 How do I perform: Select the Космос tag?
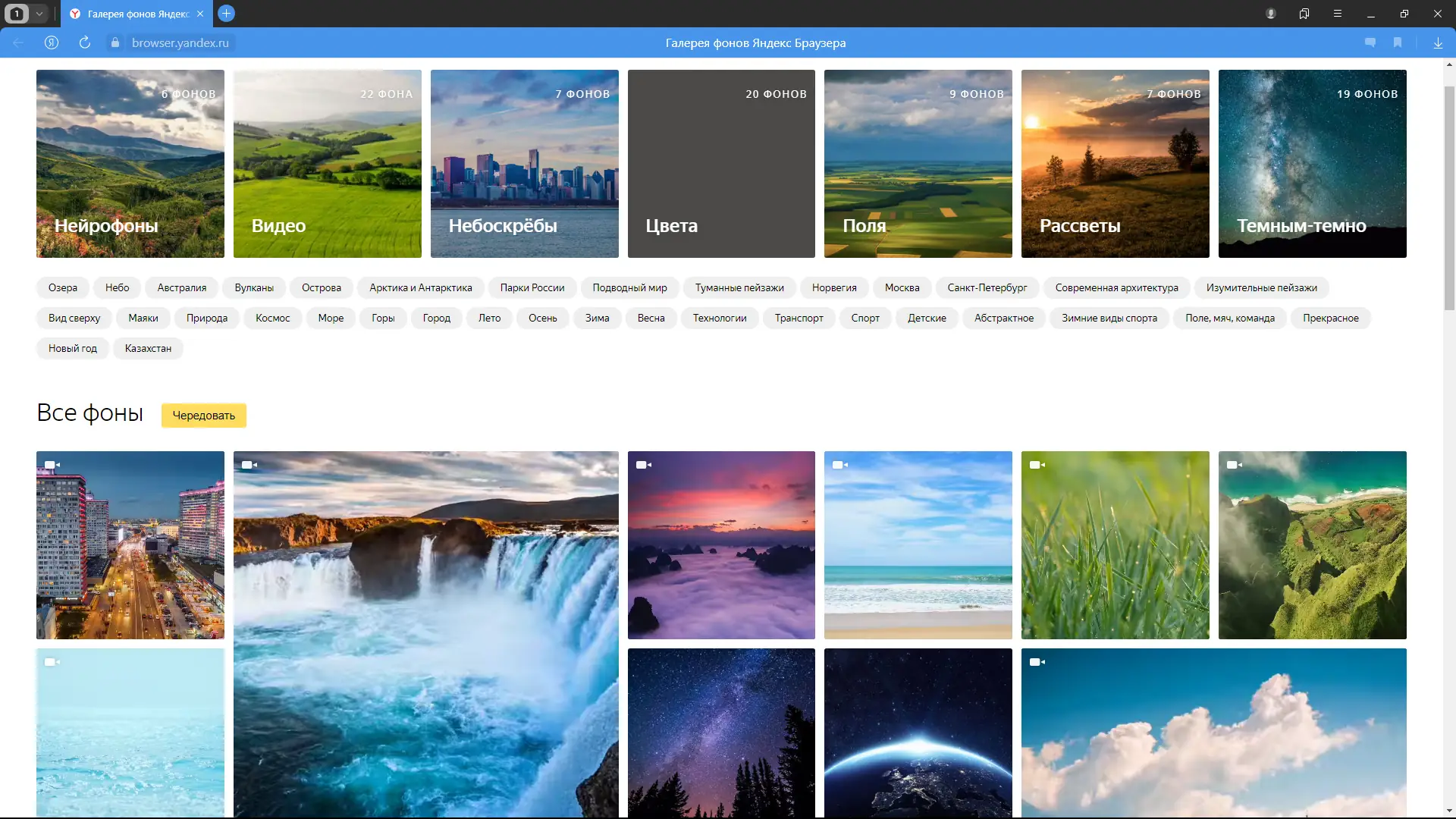(x=272, y=318)
